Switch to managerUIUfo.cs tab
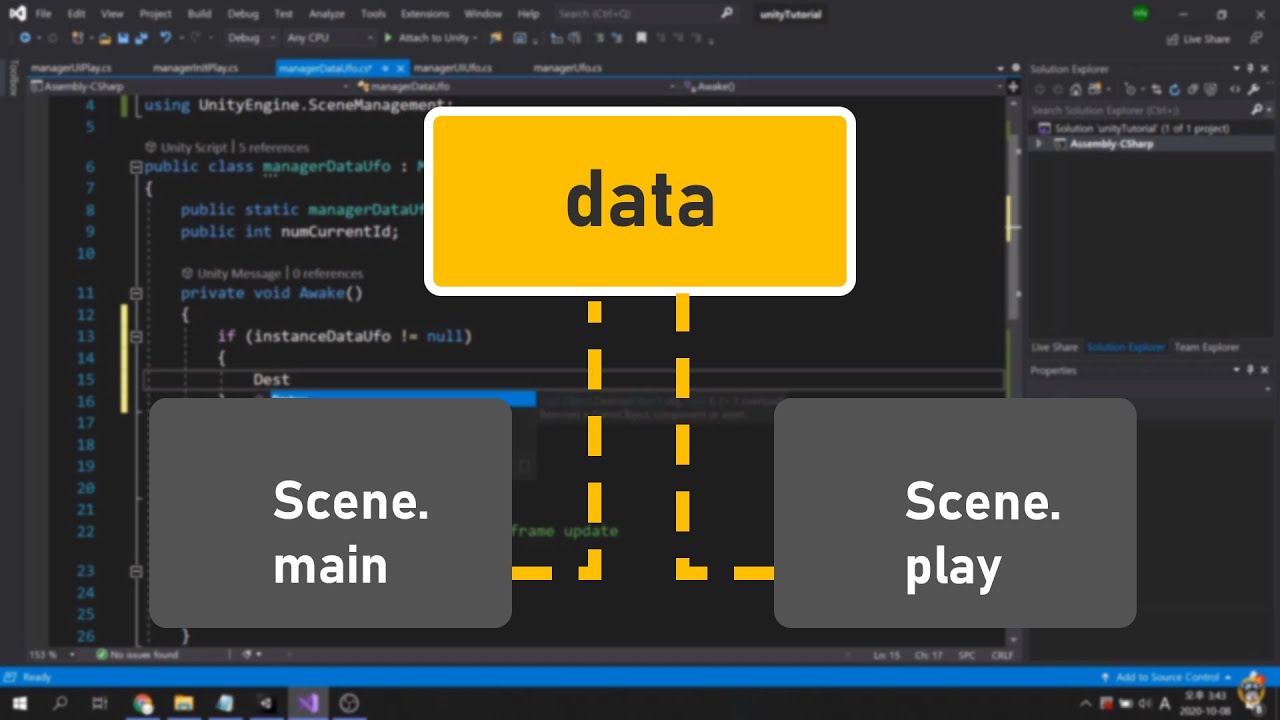Viewport: 1280px width, 720px height. click(x=452, y=68)
